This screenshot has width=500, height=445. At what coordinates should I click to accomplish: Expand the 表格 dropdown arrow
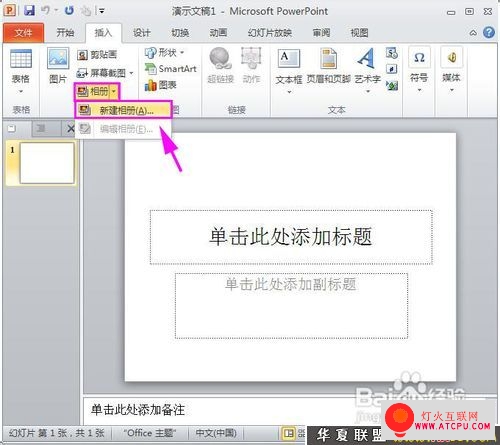coord(21,91)
